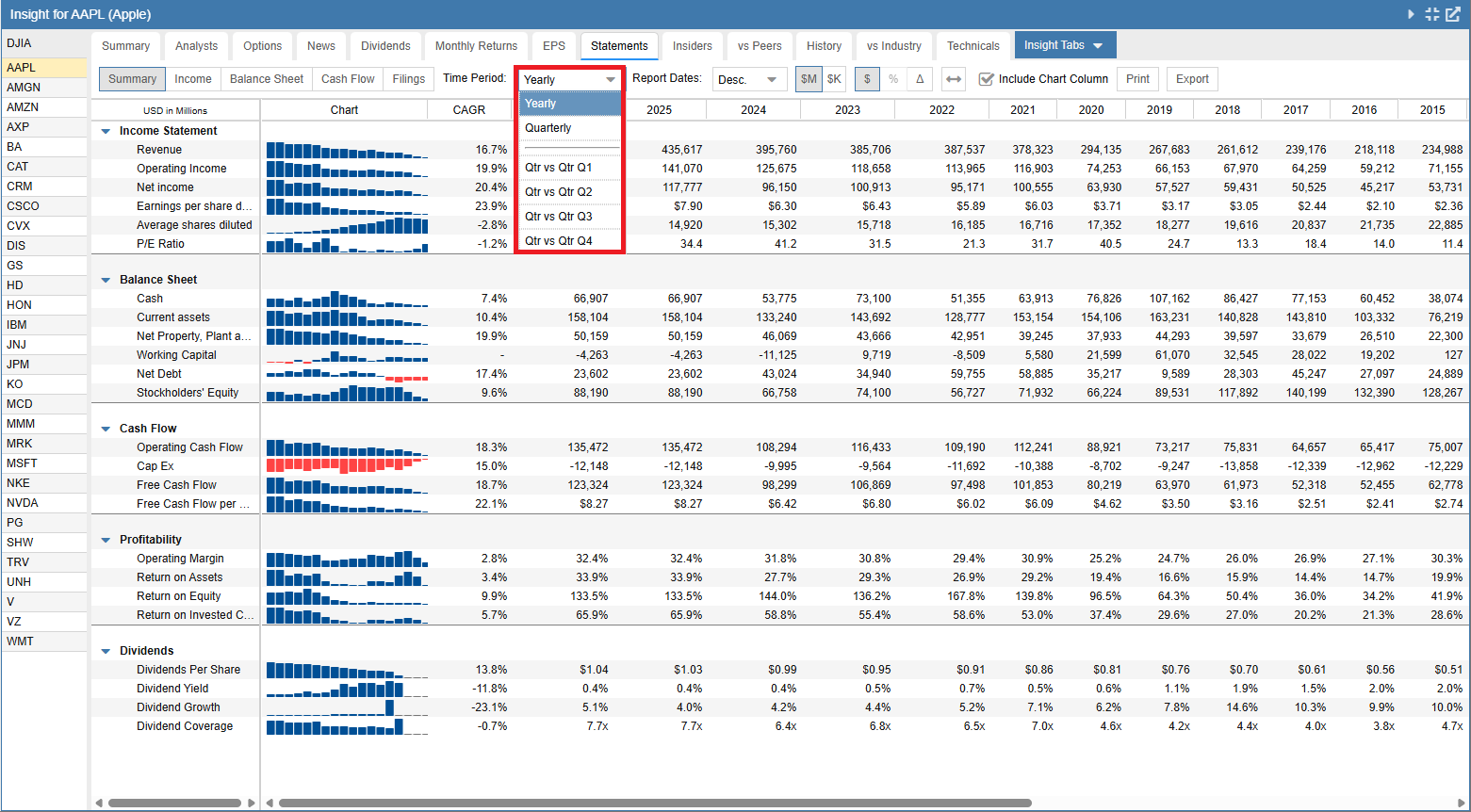Select MSFT in the ticker list
The width and height of the screenshot is (1471, 812).
(x=44, y=463)
